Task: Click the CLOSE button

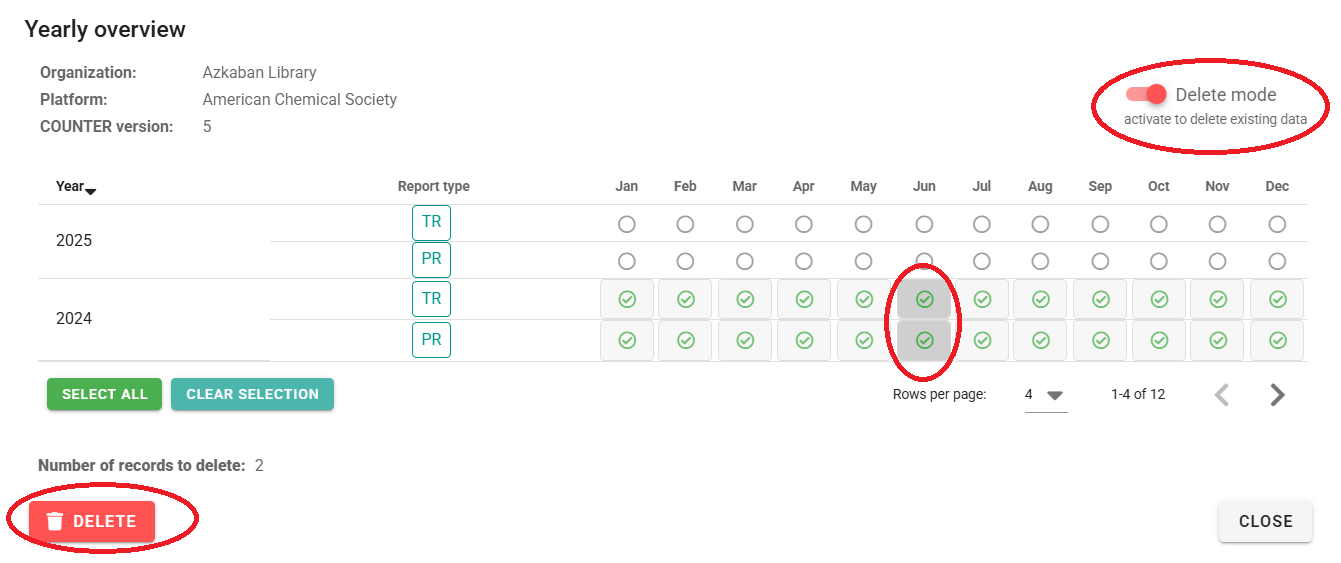Action: pos(1265,521)
